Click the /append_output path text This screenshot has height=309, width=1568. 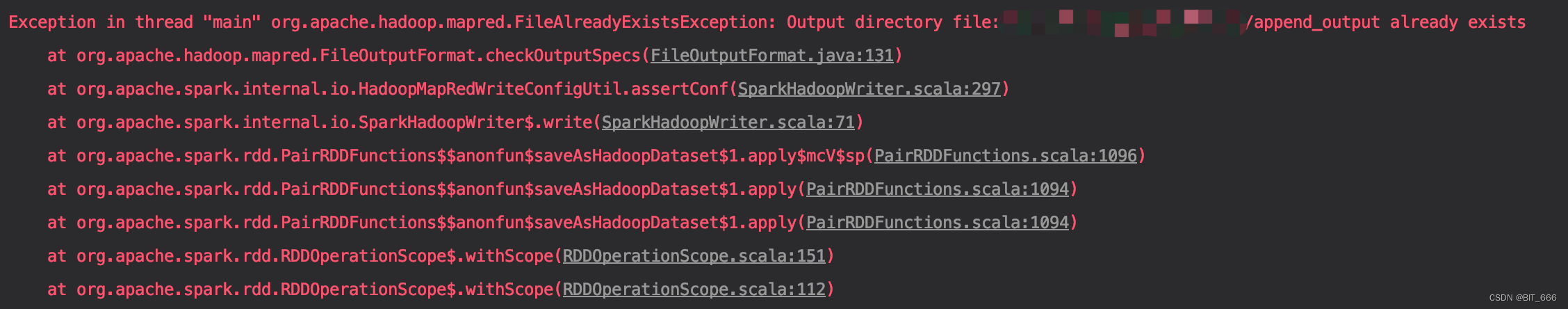coord(1312,22)
